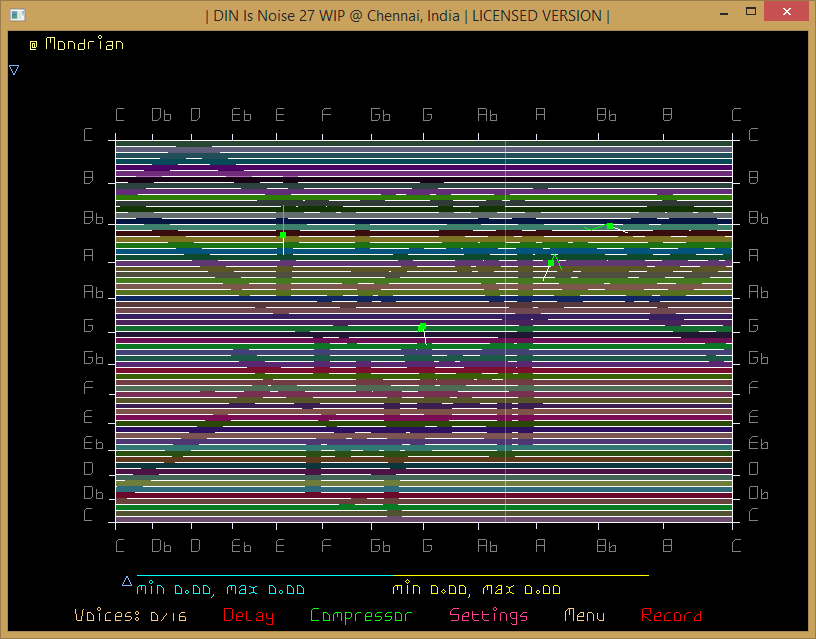Click the top Gb note label
This screenshot has height=639, width=816.
pyautogui.click(x=380, y=115)
